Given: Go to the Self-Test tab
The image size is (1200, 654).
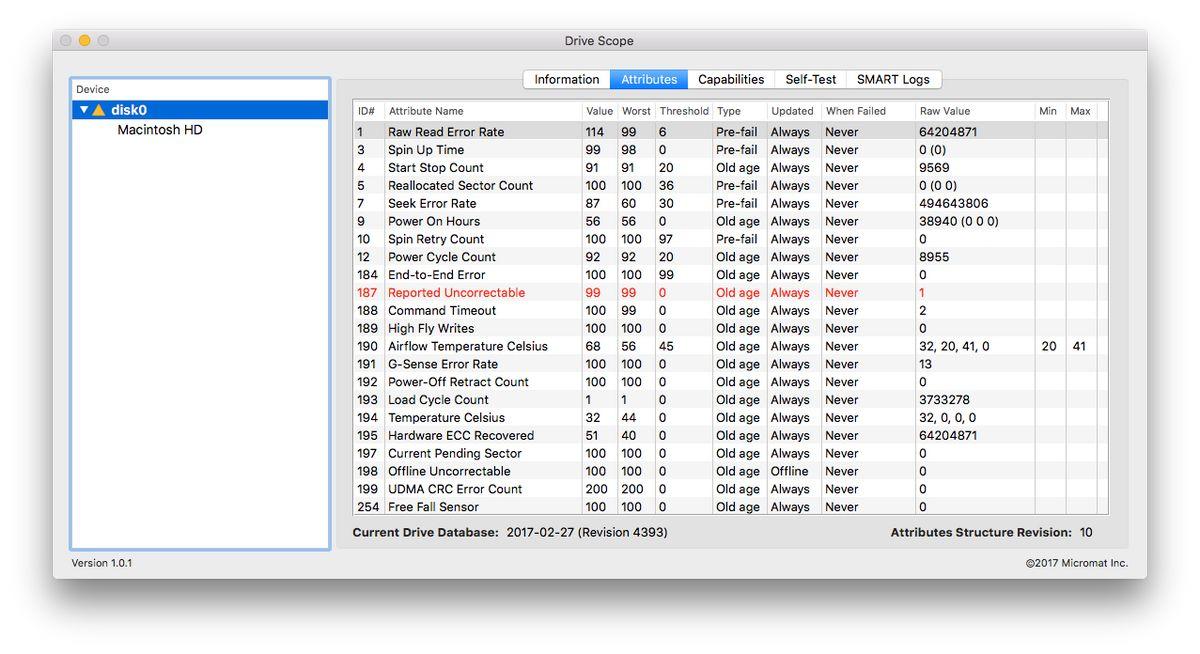Looking at the screenshot, I should click(810, 80).
